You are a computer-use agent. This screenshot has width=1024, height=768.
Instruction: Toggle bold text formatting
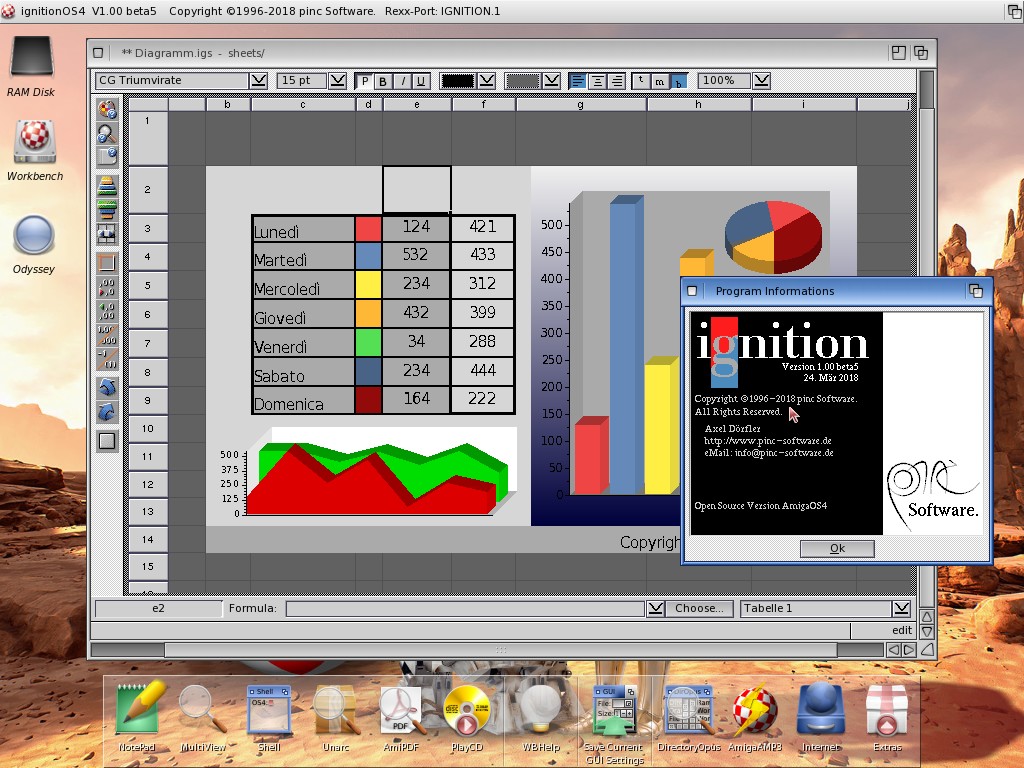tap(383, 81)
